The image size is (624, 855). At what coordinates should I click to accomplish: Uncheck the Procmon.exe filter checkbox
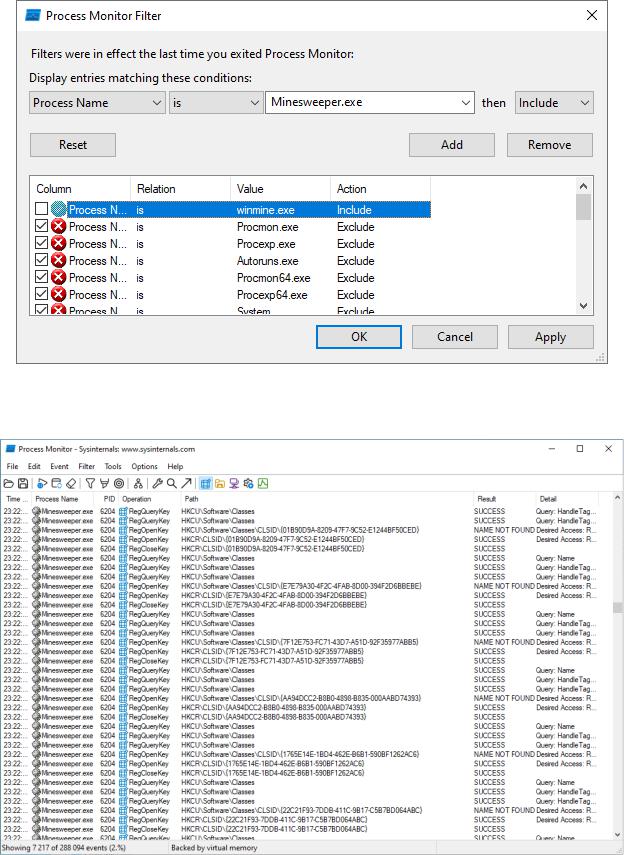[41, 226]
